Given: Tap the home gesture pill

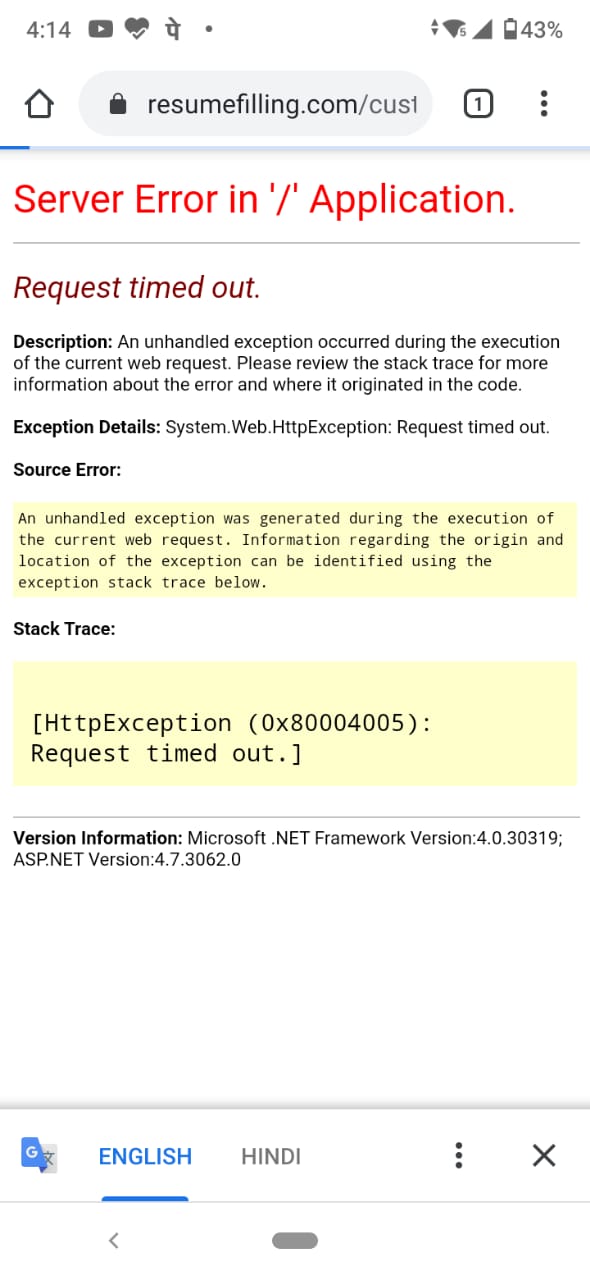Looking at the screenshot, I should pyautogui.click(x=295, y=1240).
